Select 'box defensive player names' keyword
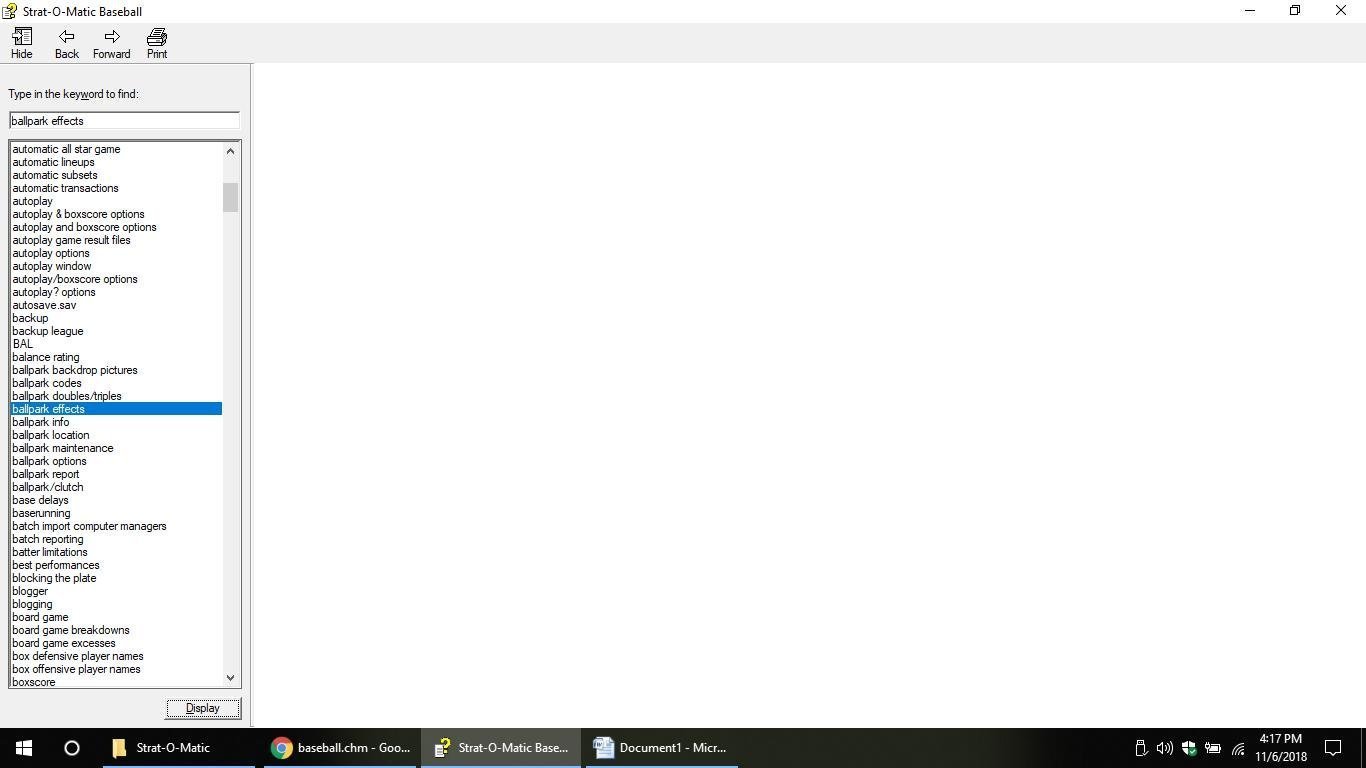The height and width of the screenshot is (768, 1366). click(78, 656)
